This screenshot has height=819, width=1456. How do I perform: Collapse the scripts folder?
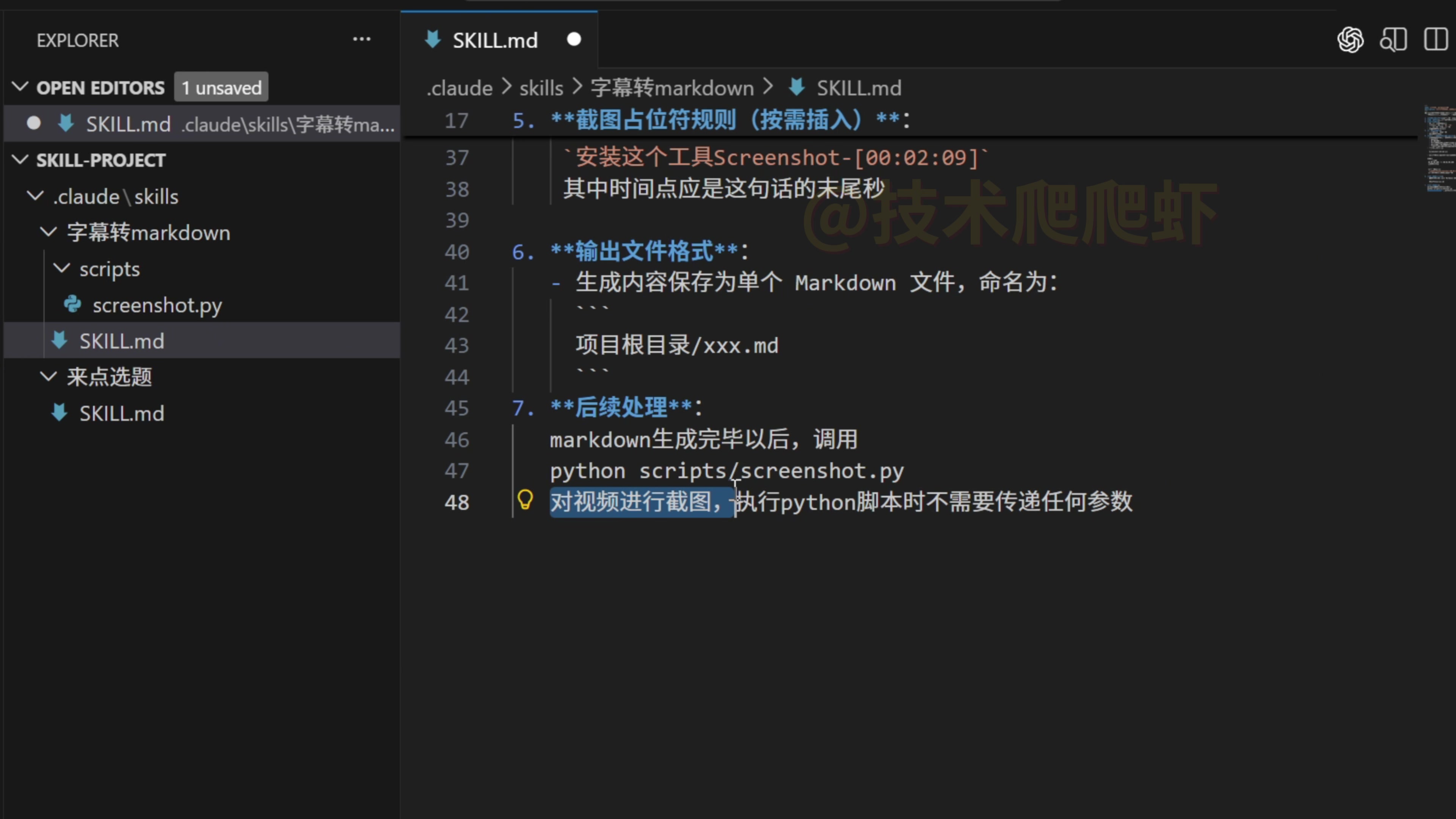point(61,268)
